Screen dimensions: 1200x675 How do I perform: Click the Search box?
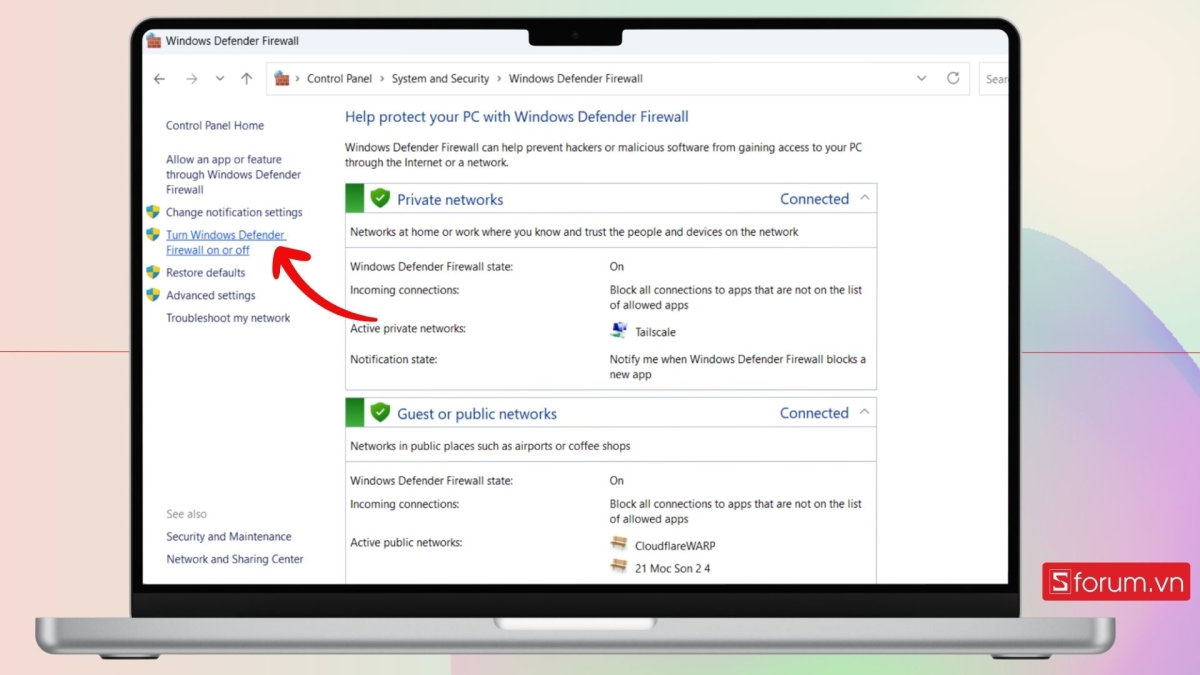coord(995,79)
